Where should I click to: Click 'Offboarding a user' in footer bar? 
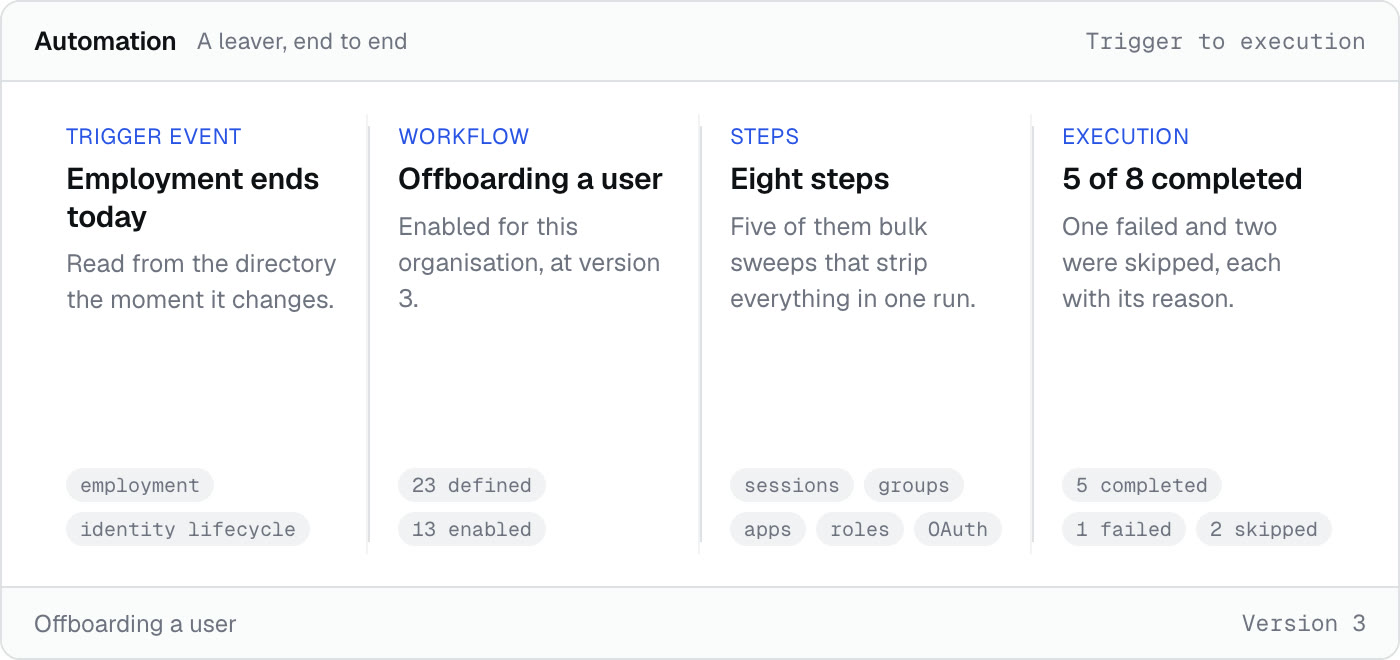coord(135,624)
